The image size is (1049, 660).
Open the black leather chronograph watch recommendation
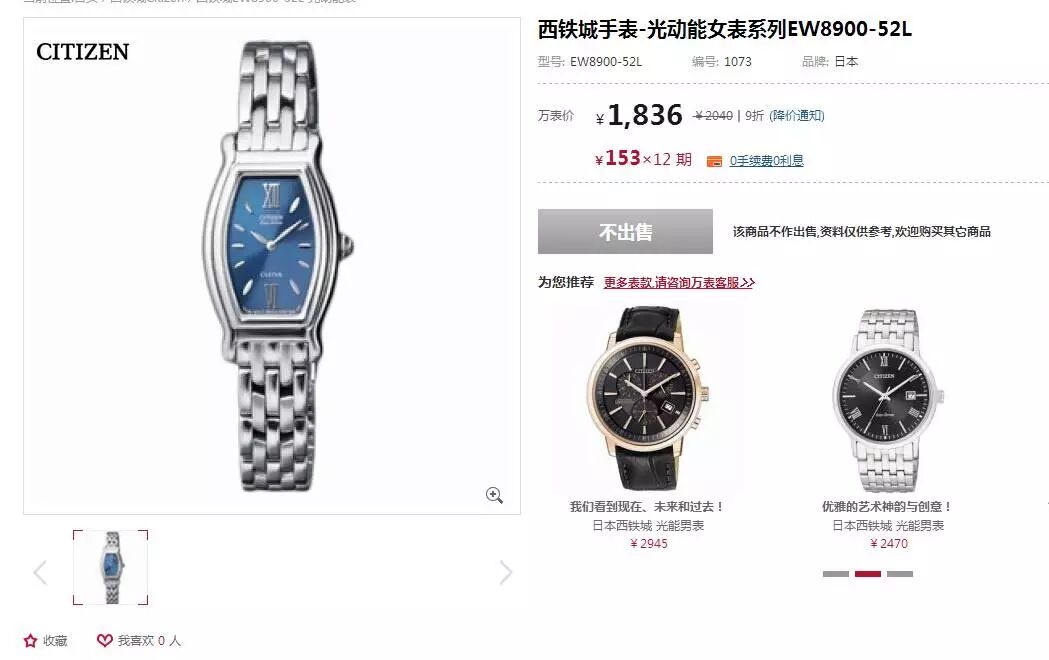click(x=647, y=399)
